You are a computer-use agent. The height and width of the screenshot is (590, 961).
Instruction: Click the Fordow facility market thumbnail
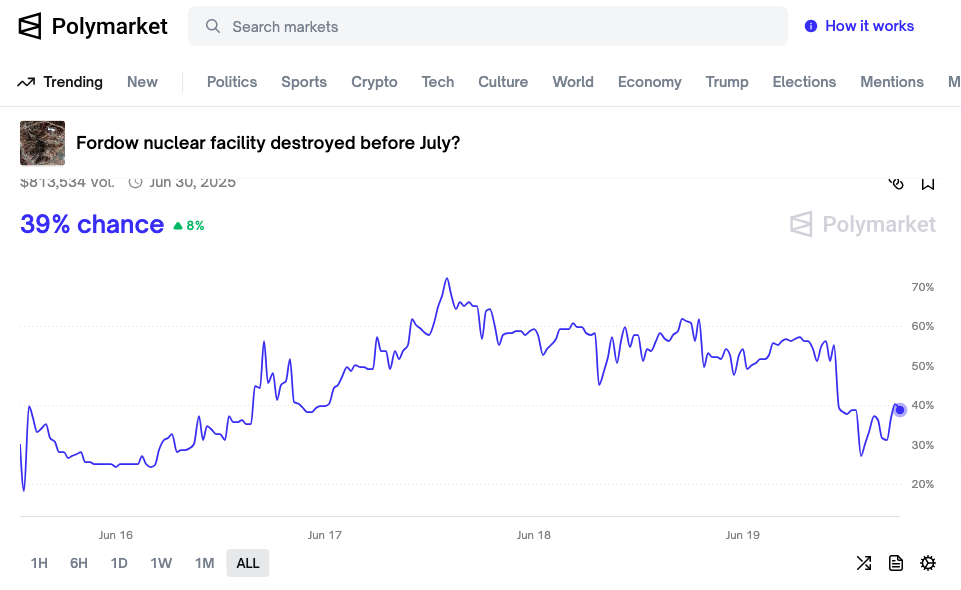pyautogui.click(x=42, y=143)
